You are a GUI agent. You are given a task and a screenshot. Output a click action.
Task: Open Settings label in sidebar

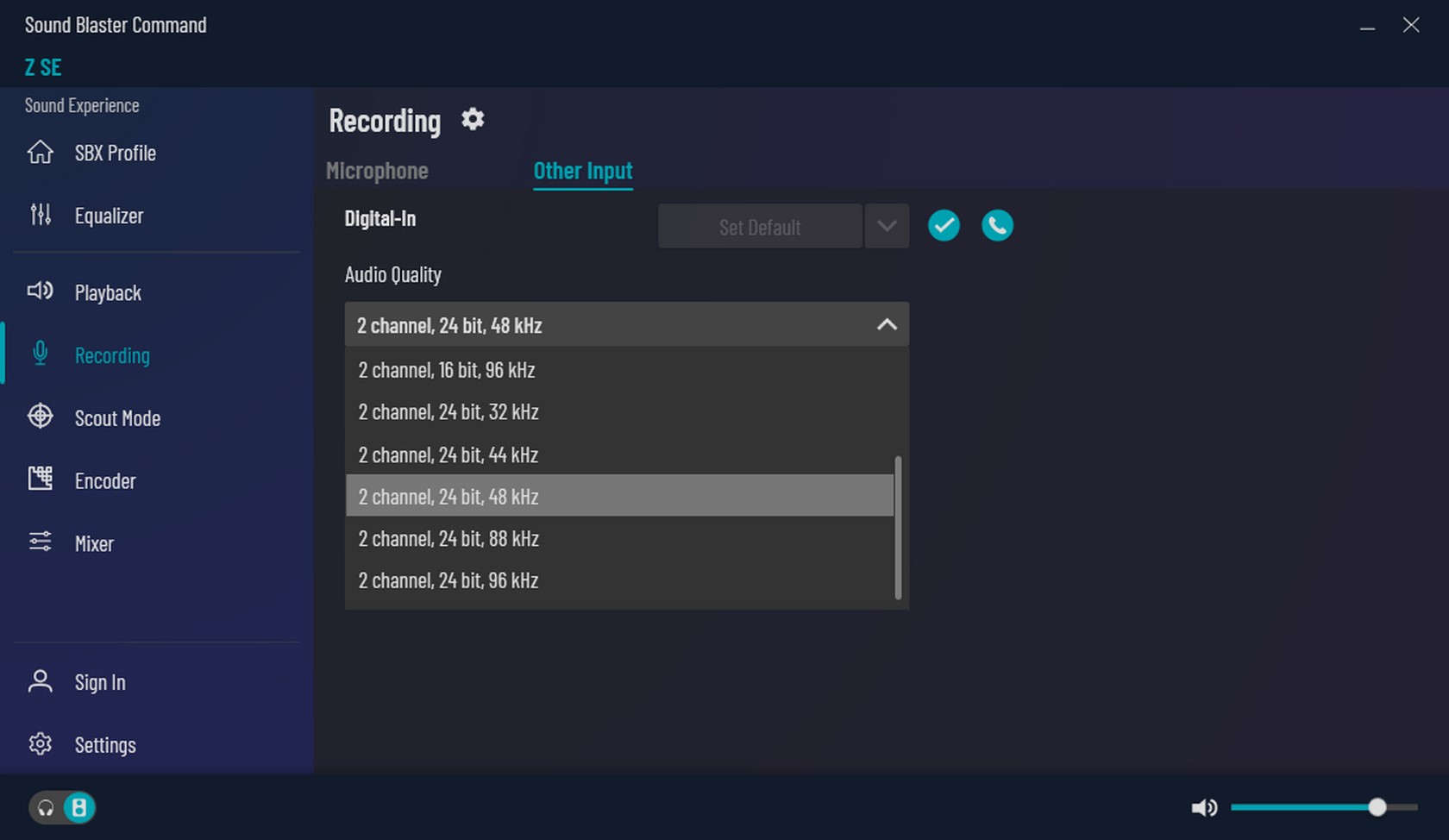(105, 745)
